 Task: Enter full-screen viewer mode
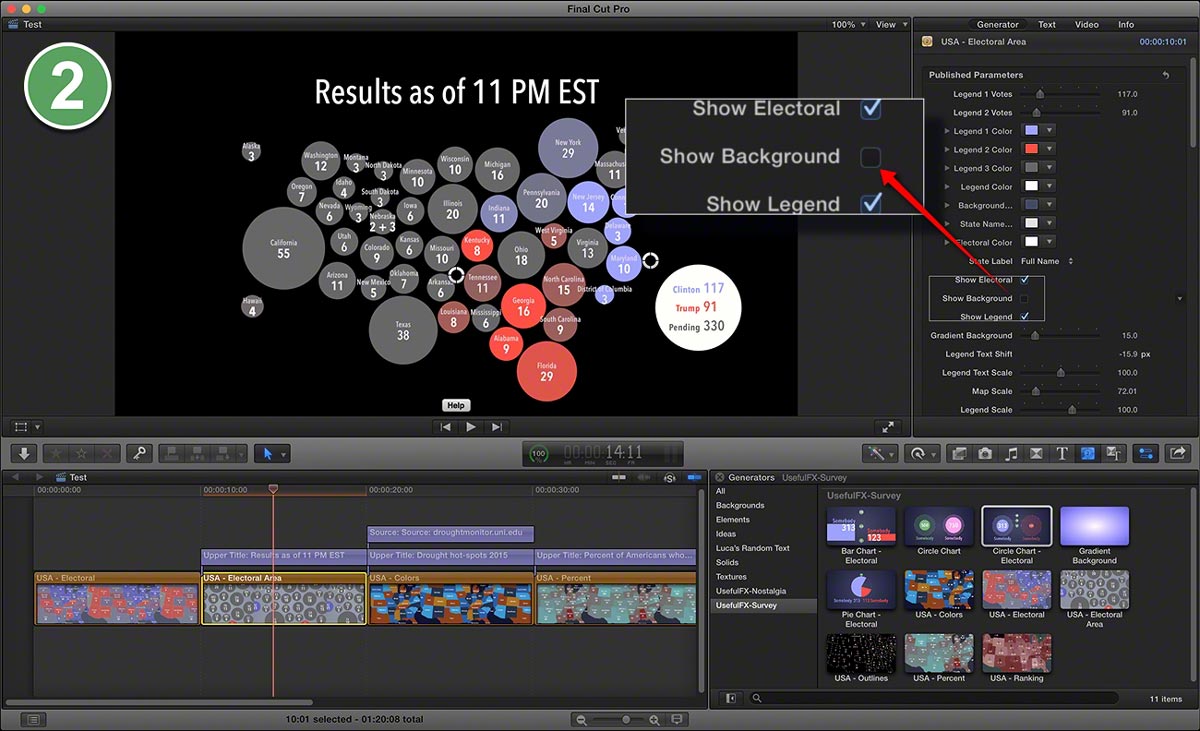tap(887, 427)
